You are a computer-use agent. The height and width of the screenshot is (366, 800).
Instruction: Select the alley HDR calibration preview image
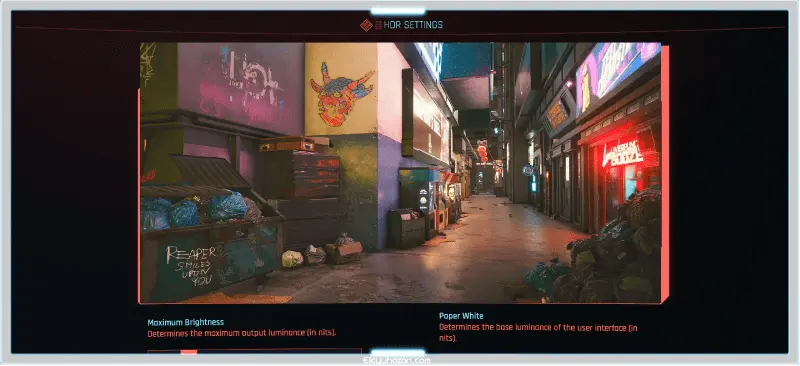pos(401,173)
